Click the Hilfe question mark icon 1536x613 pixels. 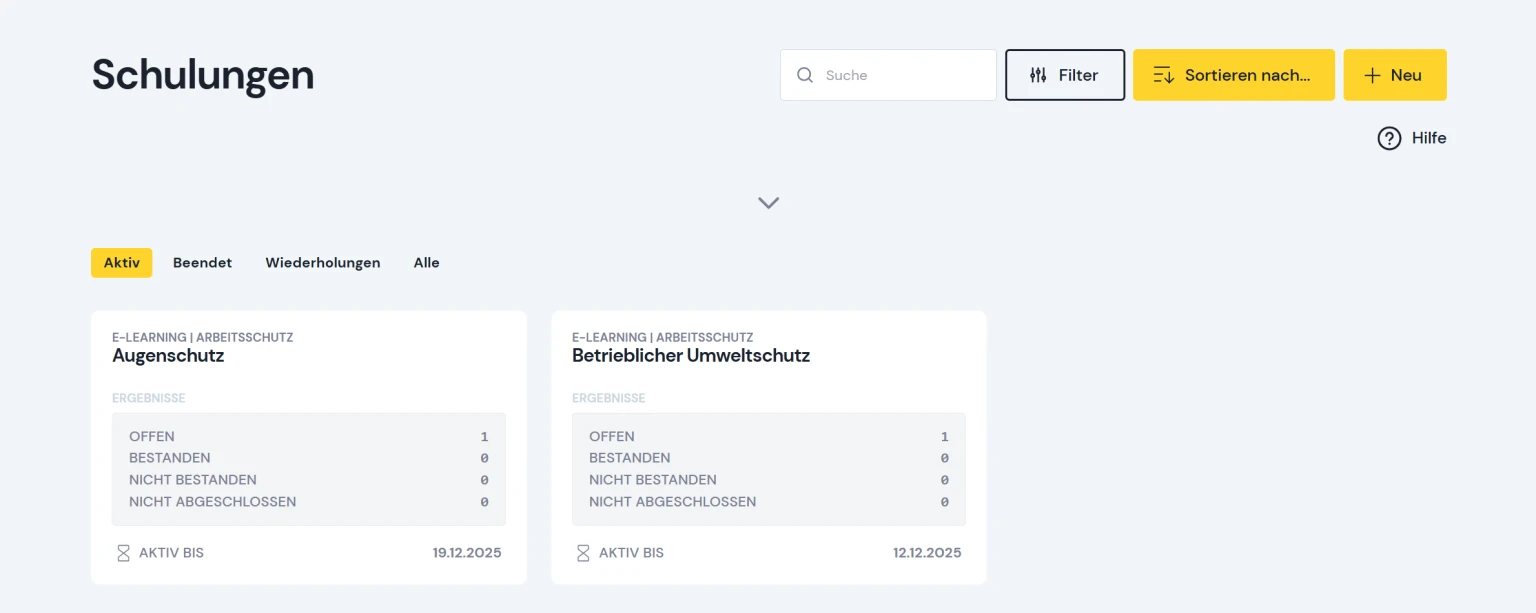[1389, 138]
